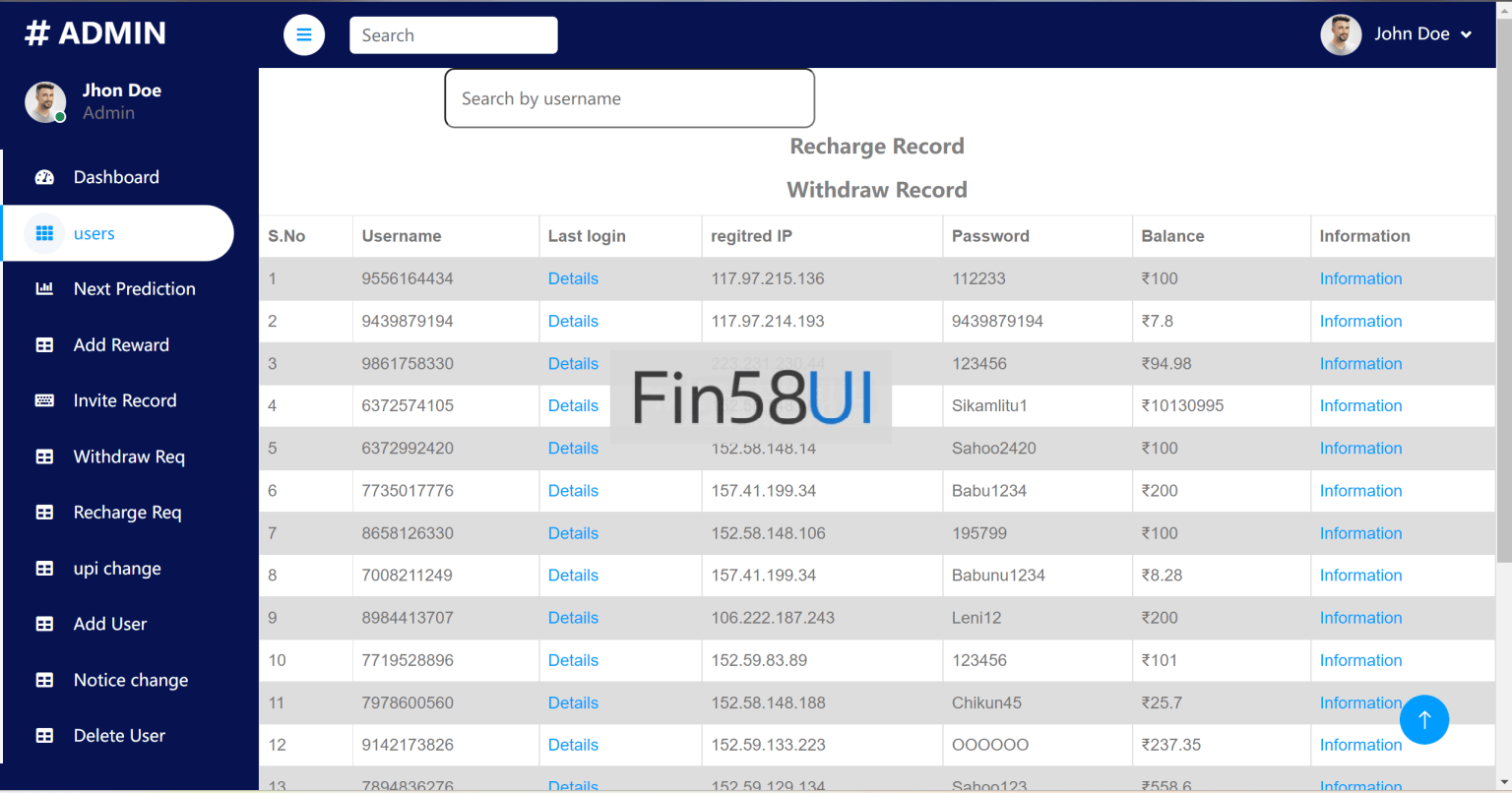The image size is (1512, 793).
Task: Go to upi change page
Action: pyautogui.click(x=117, y=569)
